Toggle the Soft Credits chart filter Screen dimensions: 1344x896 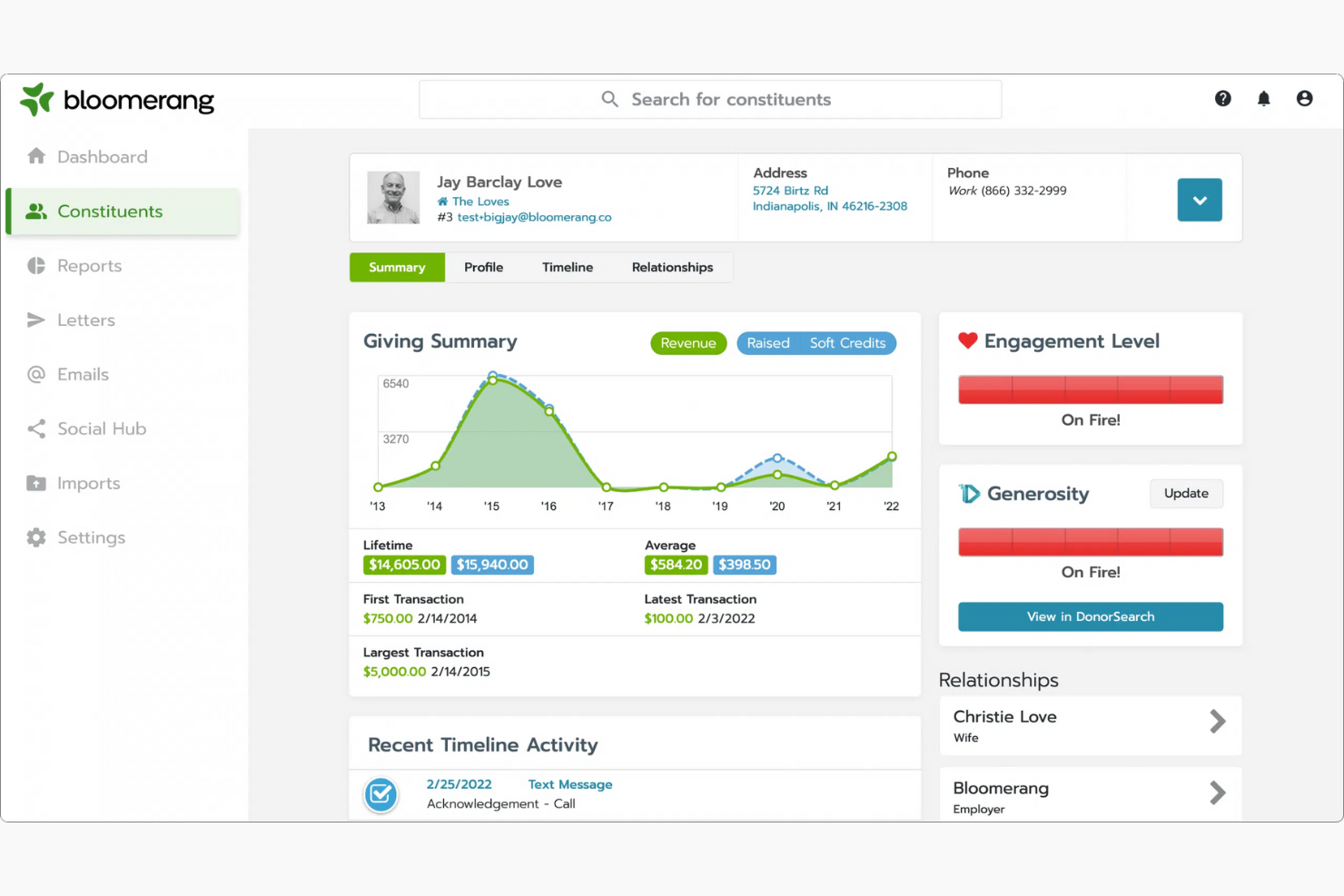pyautogui.click(x=847, y=343)
